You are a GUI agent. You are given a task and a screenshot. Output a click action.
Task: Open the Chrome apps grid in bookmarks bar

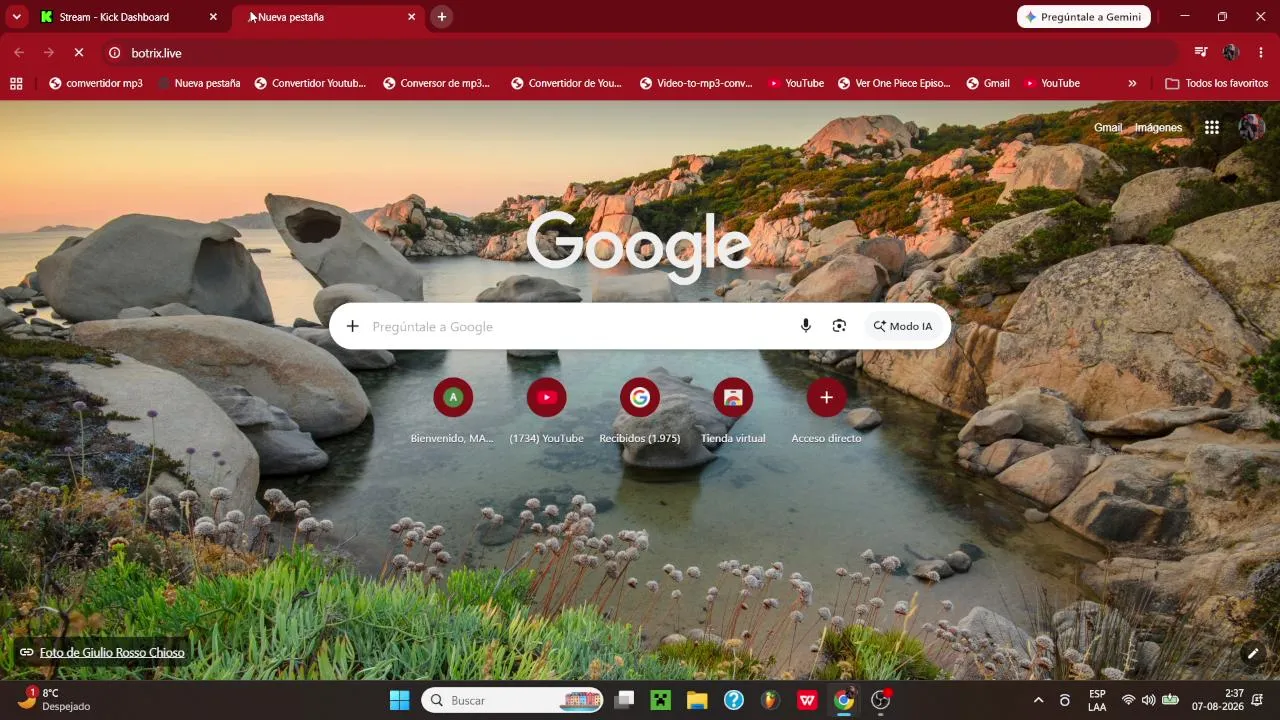(x=16, y=83)
